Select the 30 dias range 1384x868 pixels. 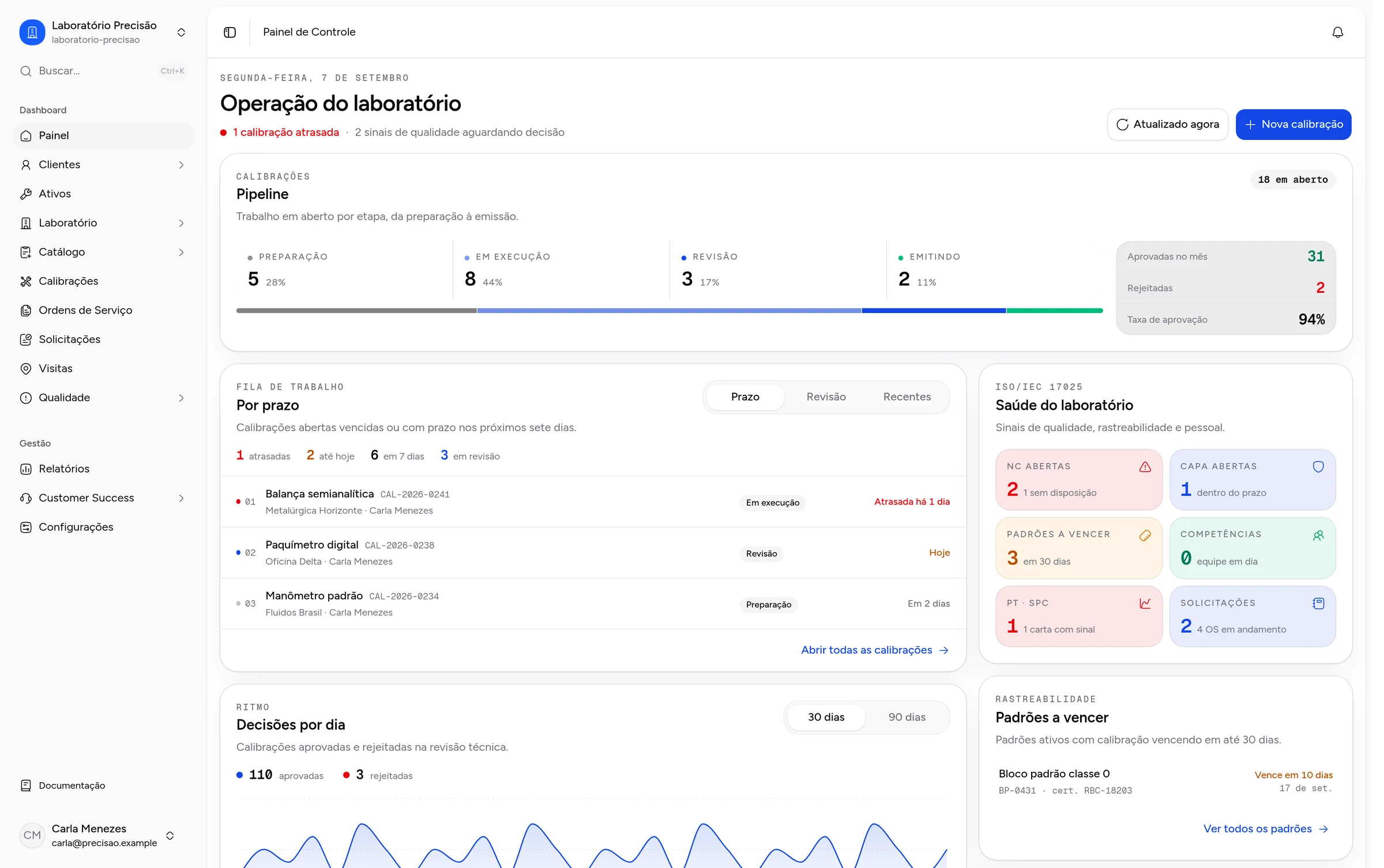click(x=826, y=718)
